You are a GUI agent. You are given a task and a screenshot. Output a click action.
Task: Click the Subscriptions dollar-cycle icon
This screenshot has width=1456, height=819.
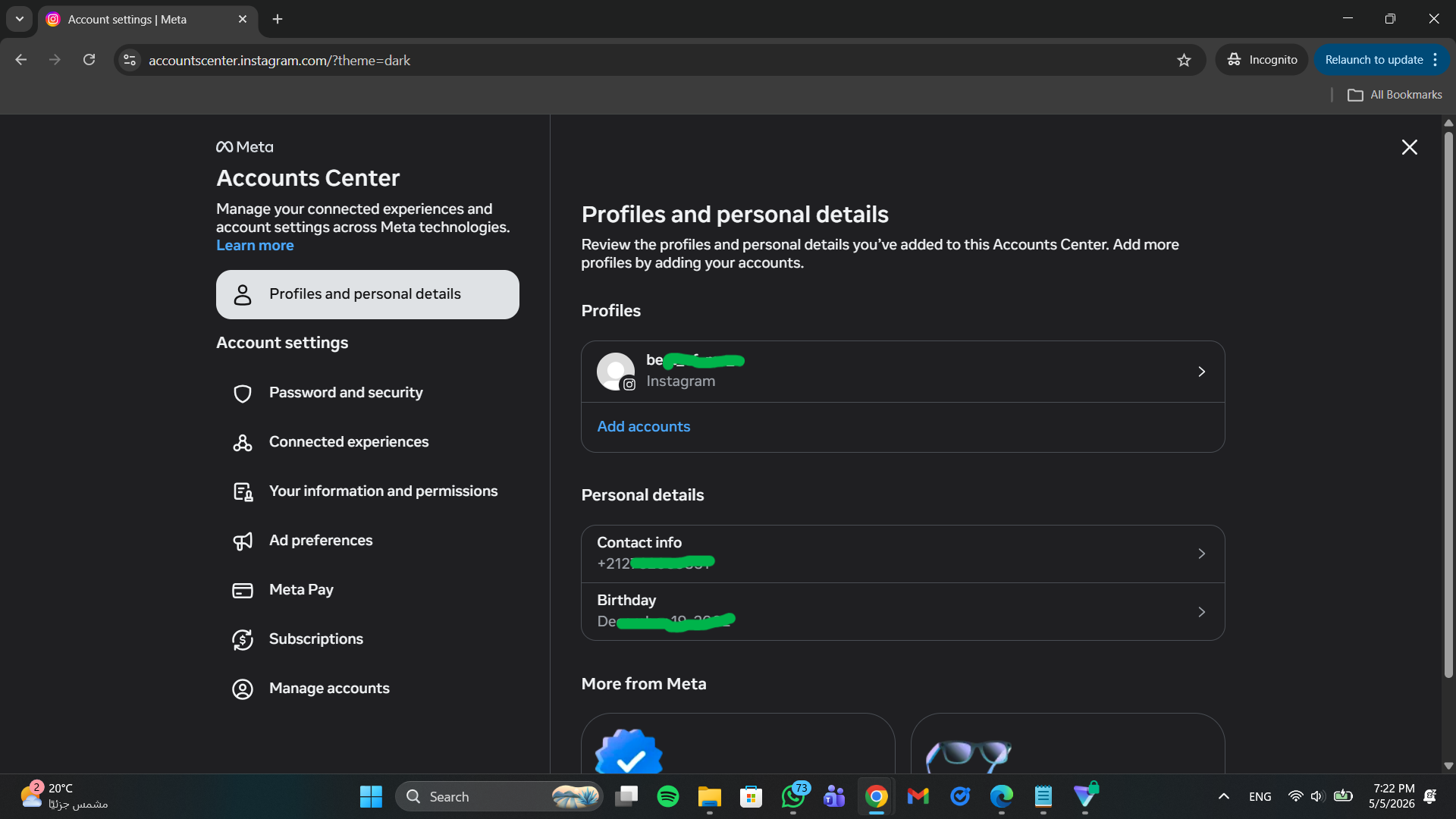(x=243, y=640)
